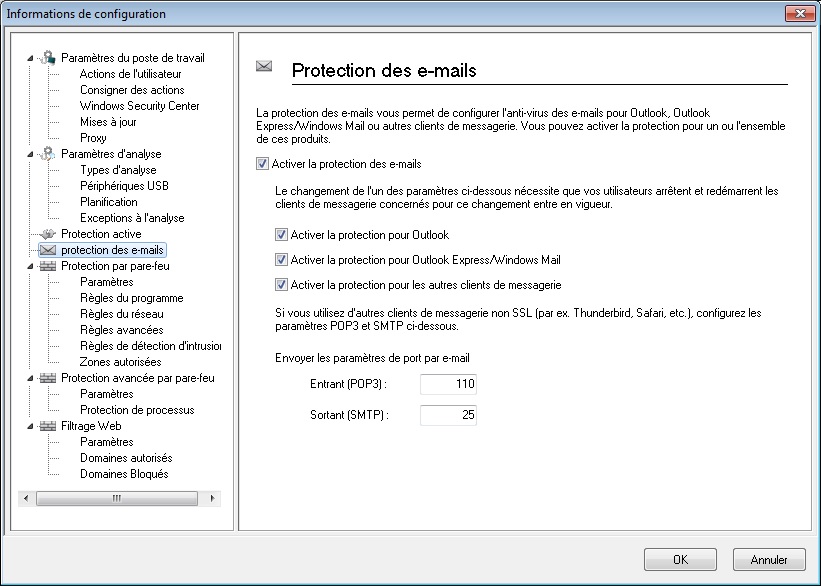Disable protection pour les autres clients de messagerie
Viewport: 821px width, 586px height.
click(281, 285)
